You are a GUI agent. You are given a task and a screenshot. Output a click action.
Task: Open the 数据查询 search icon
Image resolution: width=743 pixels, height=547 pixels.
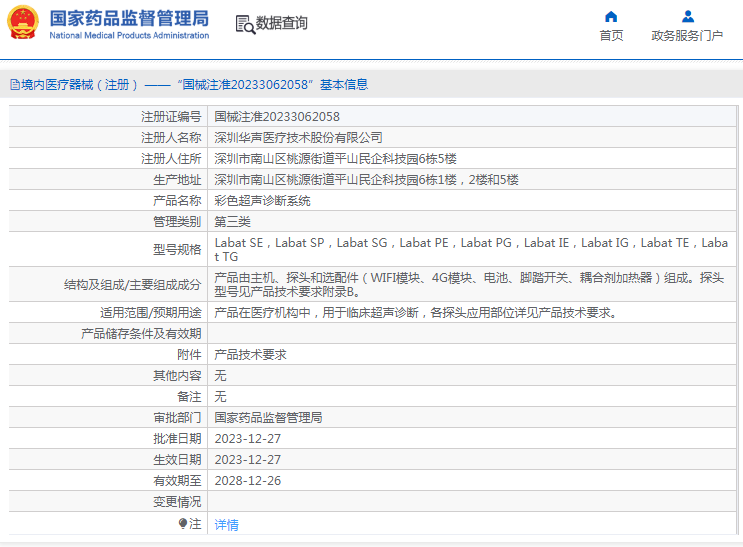pyautogui.click(x=245, y=24)
